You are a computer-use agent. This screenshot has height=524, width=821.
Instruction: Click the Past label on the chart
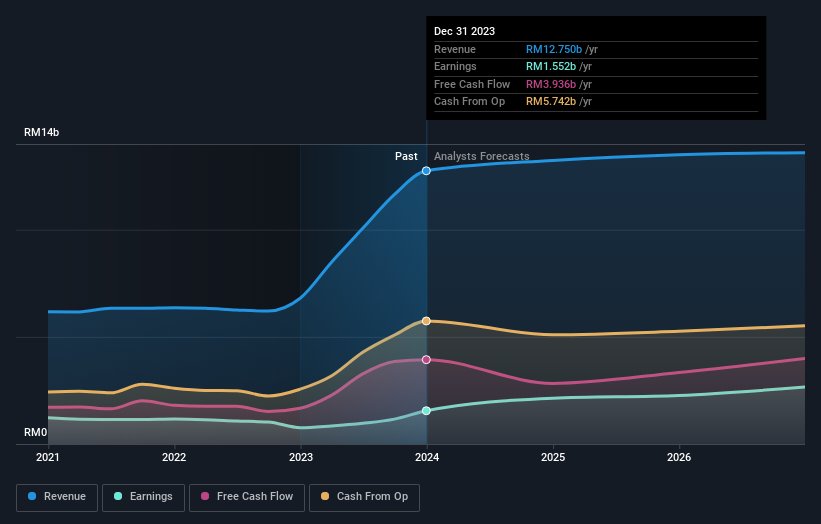tap(406, 156)
